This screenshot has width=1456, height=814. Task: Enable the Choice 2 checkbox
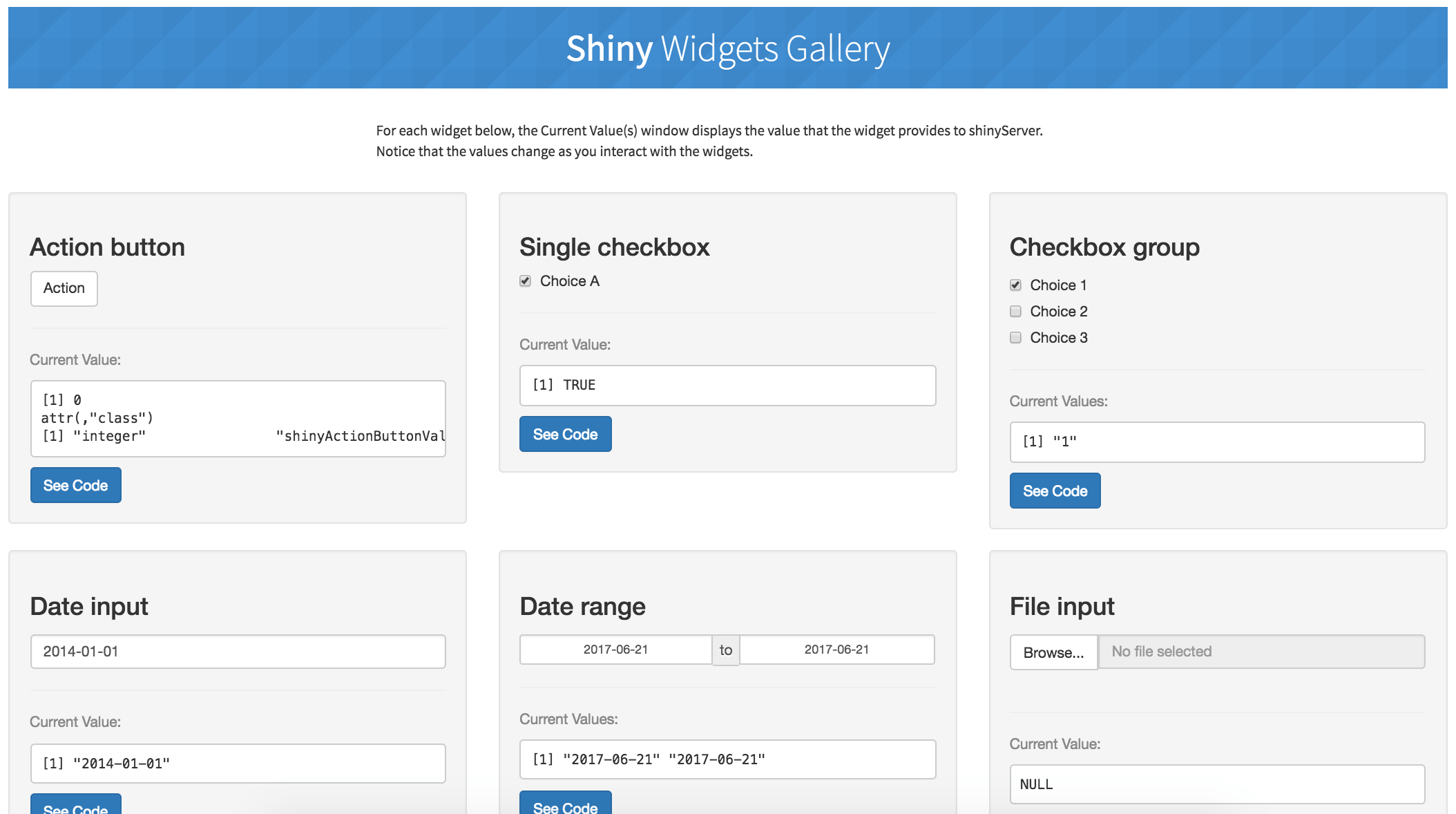(1015, 311)
